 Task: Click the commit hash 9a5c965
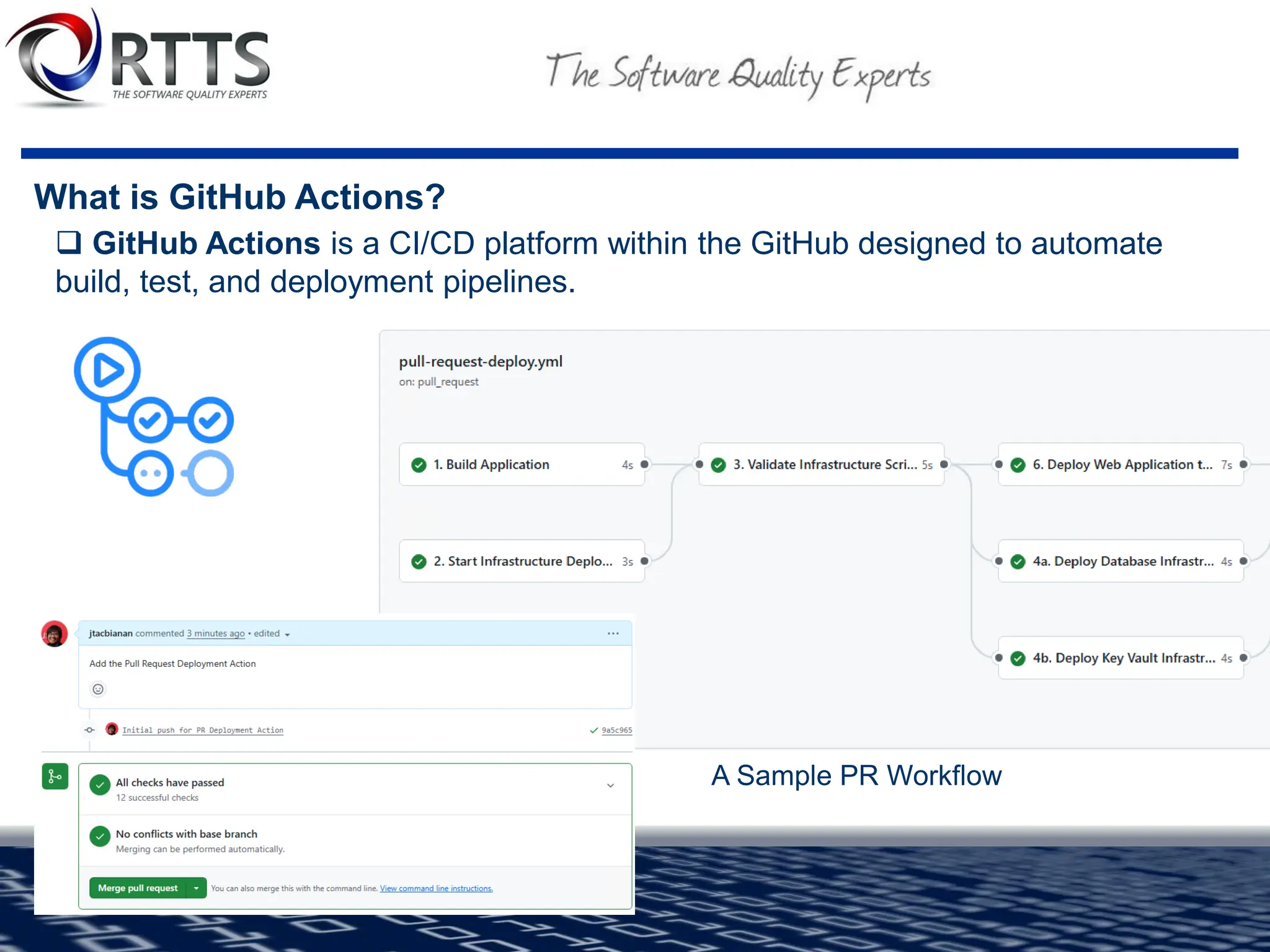(617, 730)
